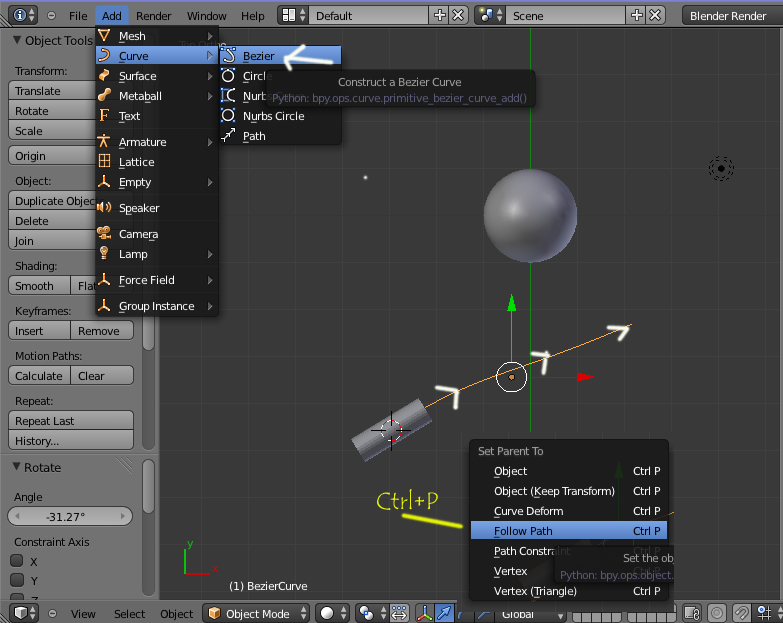This screenshot has height=623, width=783.
Task: Expand the Group Instance submenu
Action: click(x=157, y=306)
